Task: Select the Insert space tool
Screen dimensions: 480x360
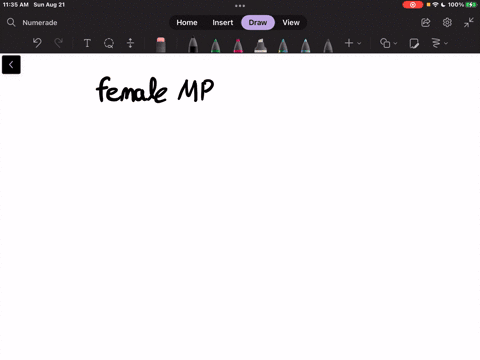Action: point(130,43)
